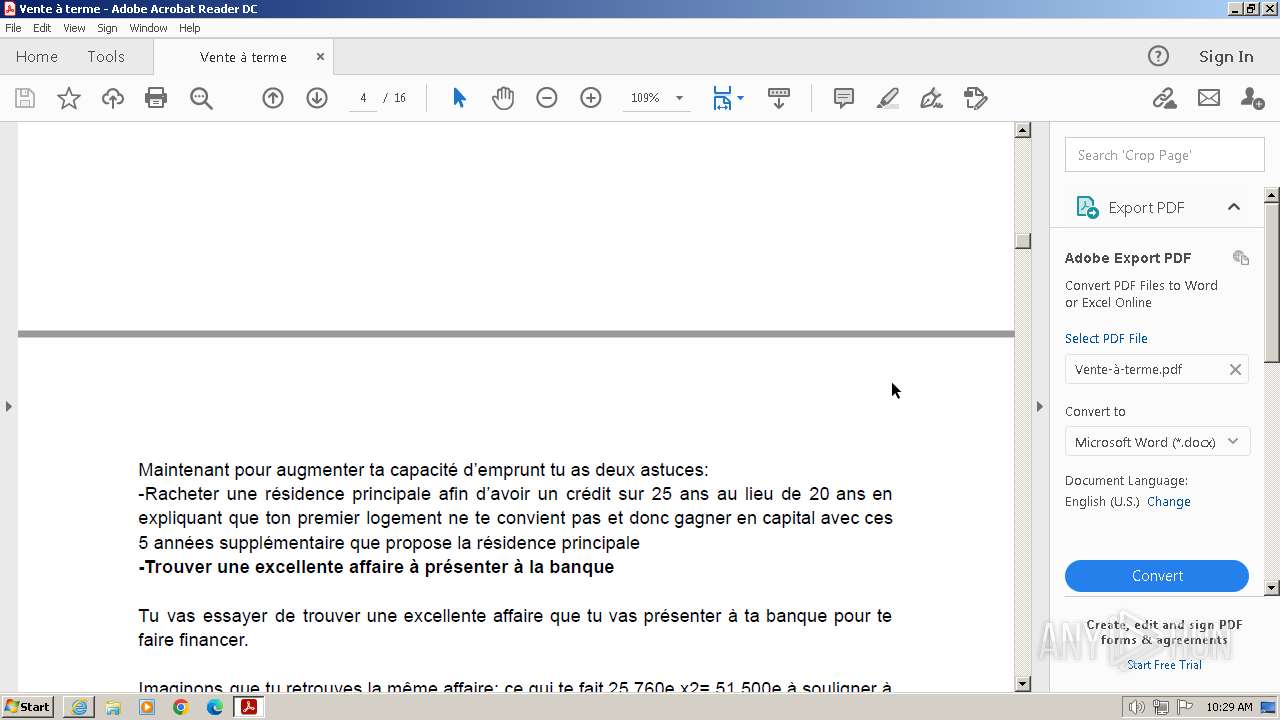This screenshot has height=720, width=1280.
Task: Open the Request signatures tool icon
Action: (976, 98)
